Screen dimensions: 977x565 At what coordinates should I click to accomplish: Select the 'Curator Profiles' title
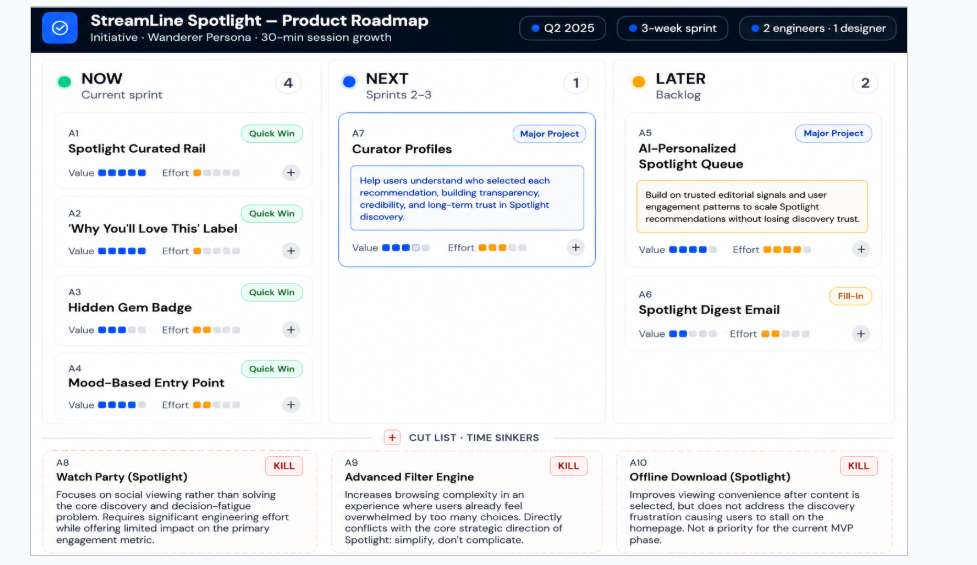(x=402, y=149)
